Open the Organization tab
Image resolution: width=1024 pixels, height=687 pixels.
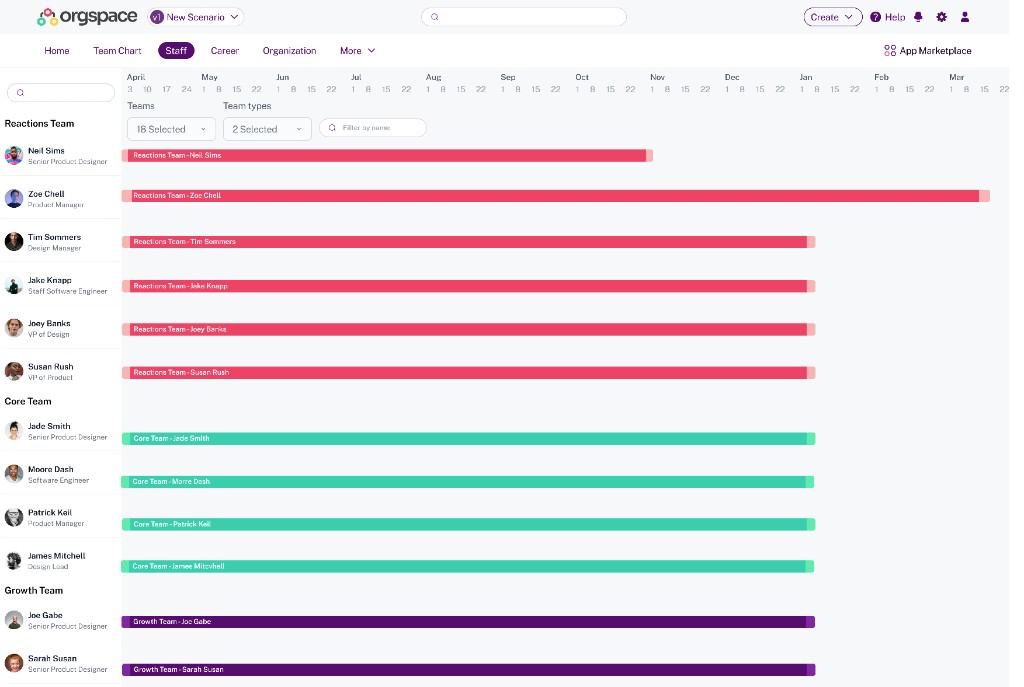pos(289,50)
